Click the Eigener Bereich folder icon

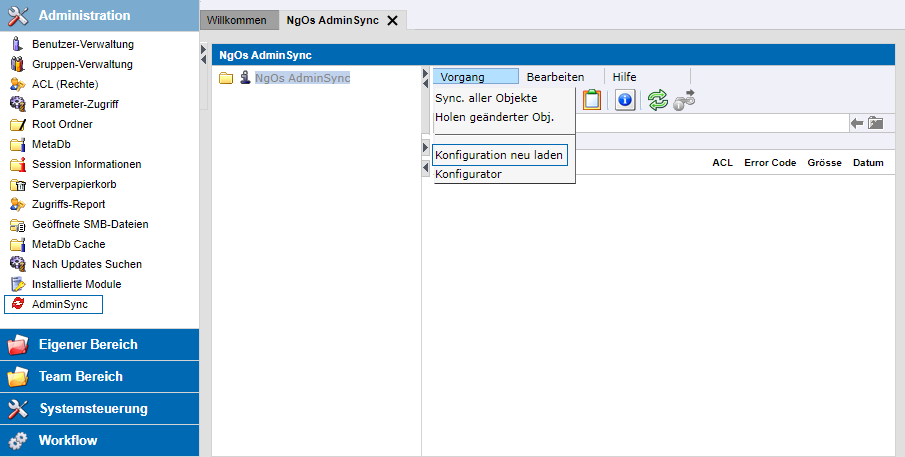pyautogui.click(x=18, y=344)
